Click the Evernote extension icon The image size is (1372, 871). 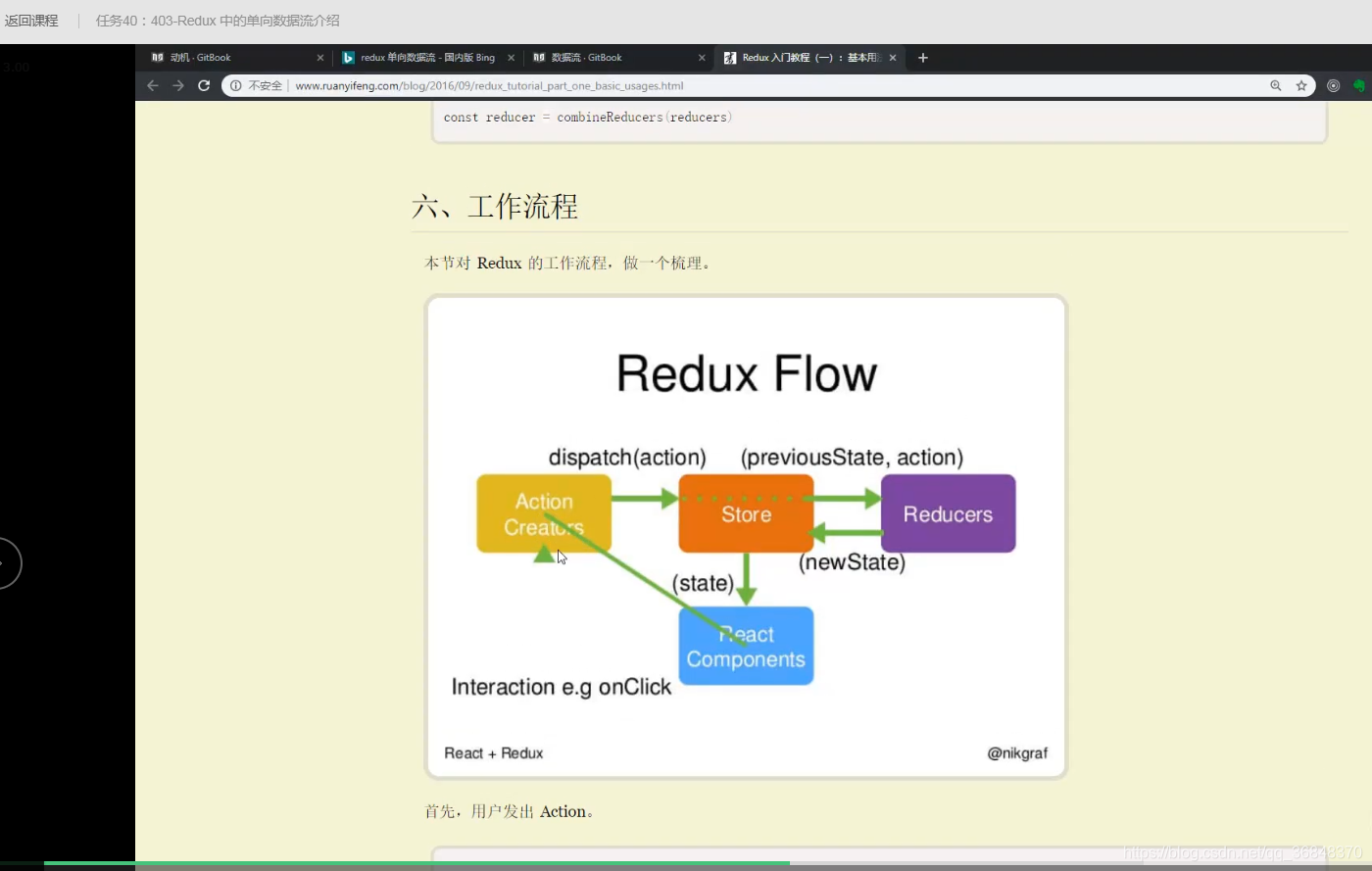(x=1358, y=85)
